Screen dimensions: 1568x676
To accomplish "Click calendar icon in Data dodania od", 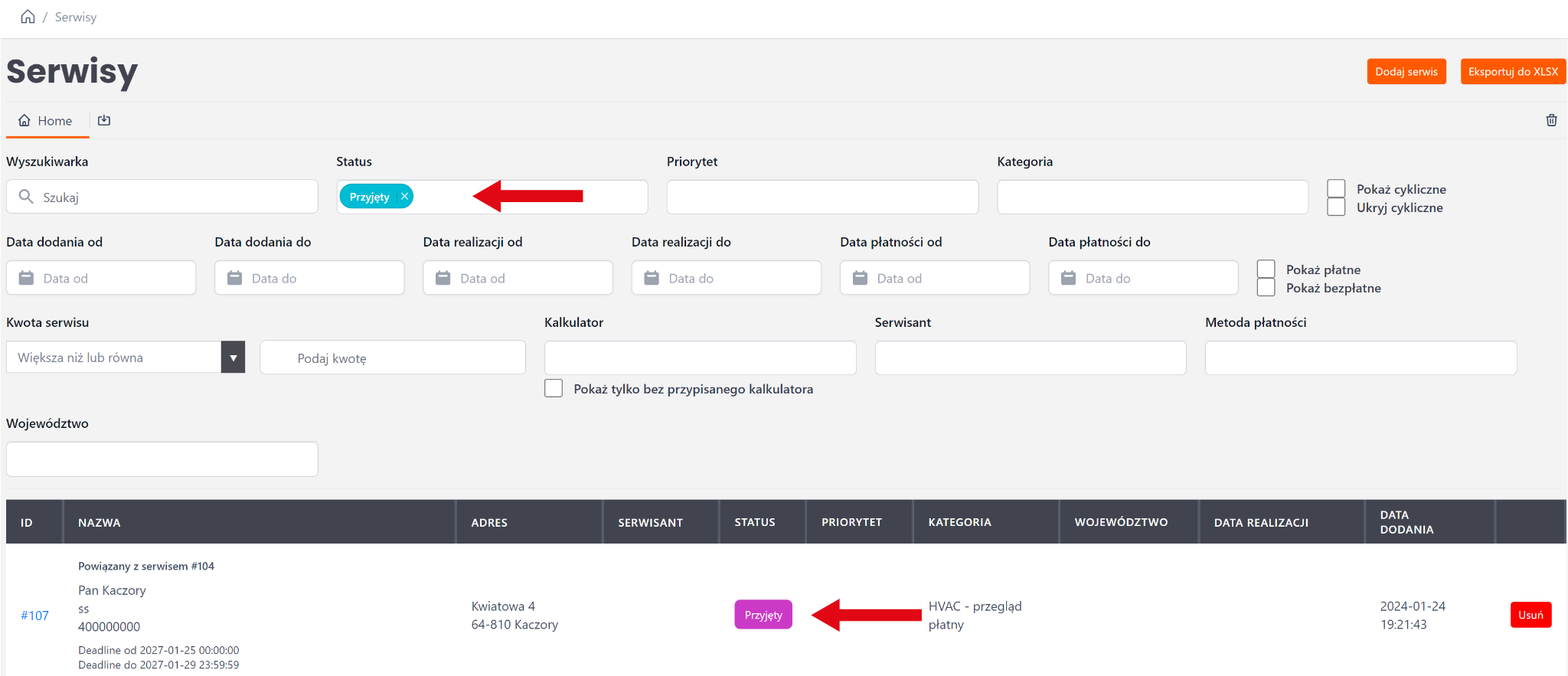I will (x=26, y=278).
